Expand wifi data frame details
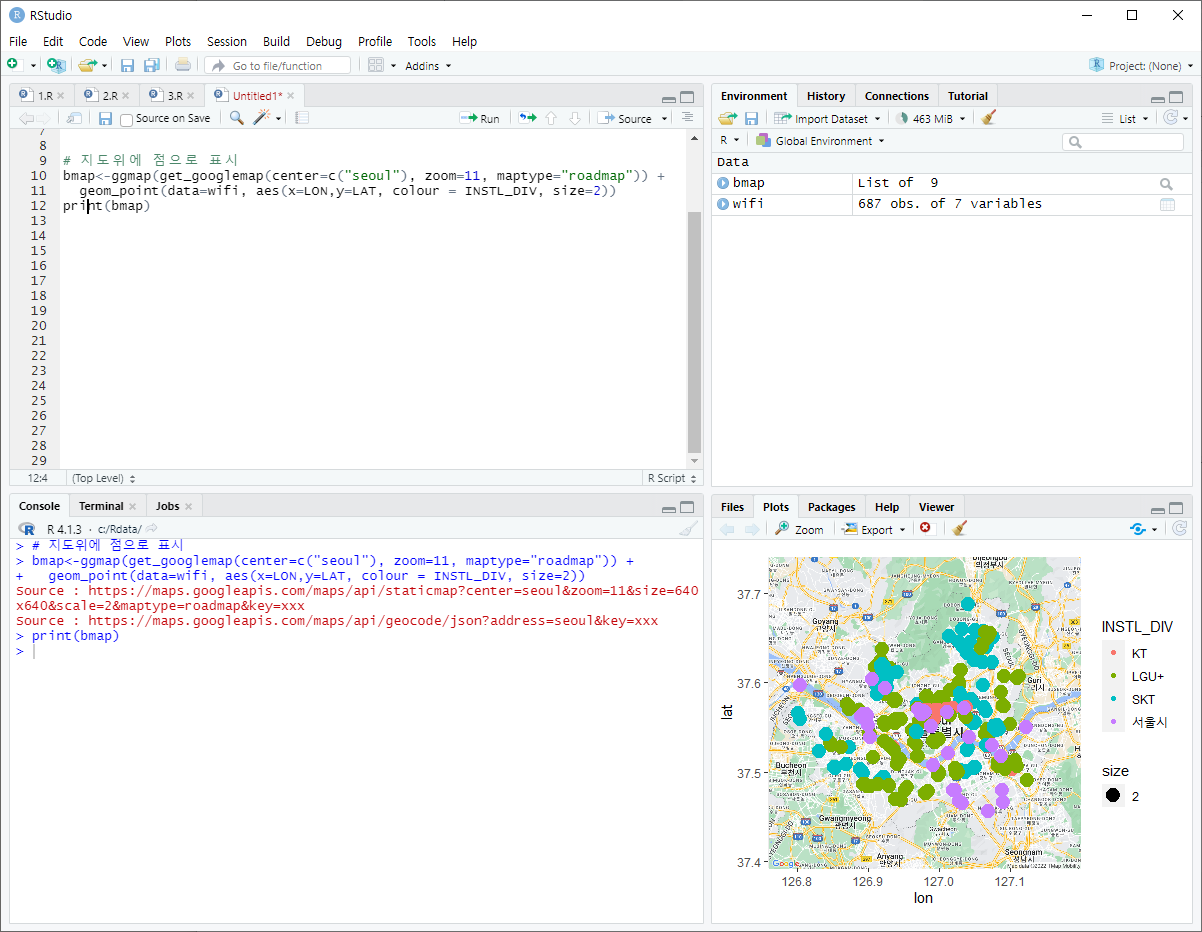Image resolution: width=1202 pixels, height=932 pixels. click(723, 204)
